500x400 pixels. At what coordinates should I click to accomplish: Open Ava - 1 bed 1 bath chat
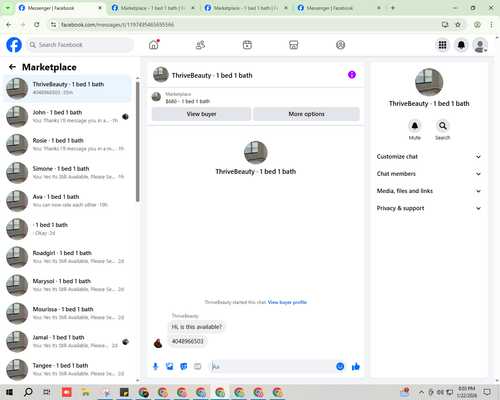click(x=68, y=201)
